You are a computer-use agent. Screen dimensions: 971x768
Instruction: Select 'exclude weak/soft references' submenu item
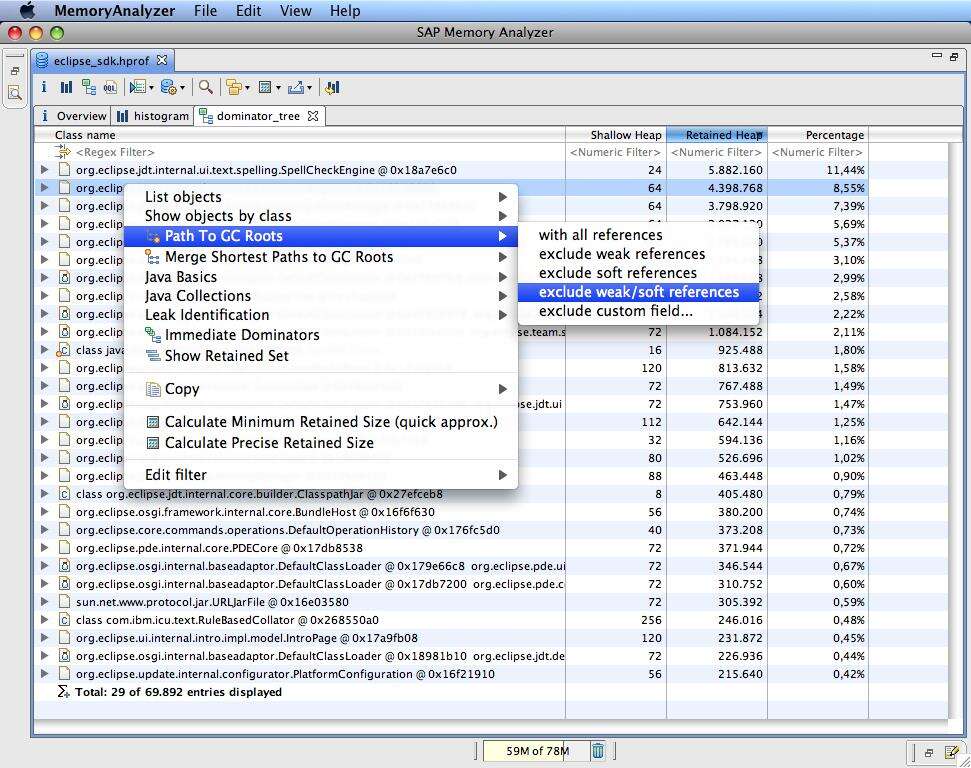(x=638, y=292)
